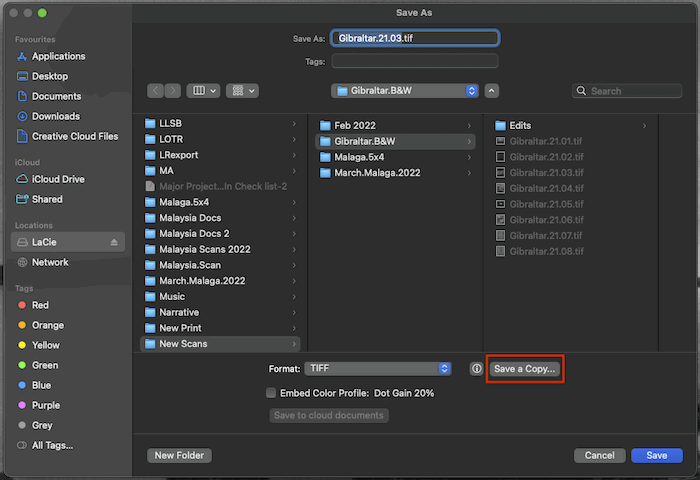Screen dimensions: 700x480
Task: Enable Embed Color Profile checkbox
Action: click(271, 393)
